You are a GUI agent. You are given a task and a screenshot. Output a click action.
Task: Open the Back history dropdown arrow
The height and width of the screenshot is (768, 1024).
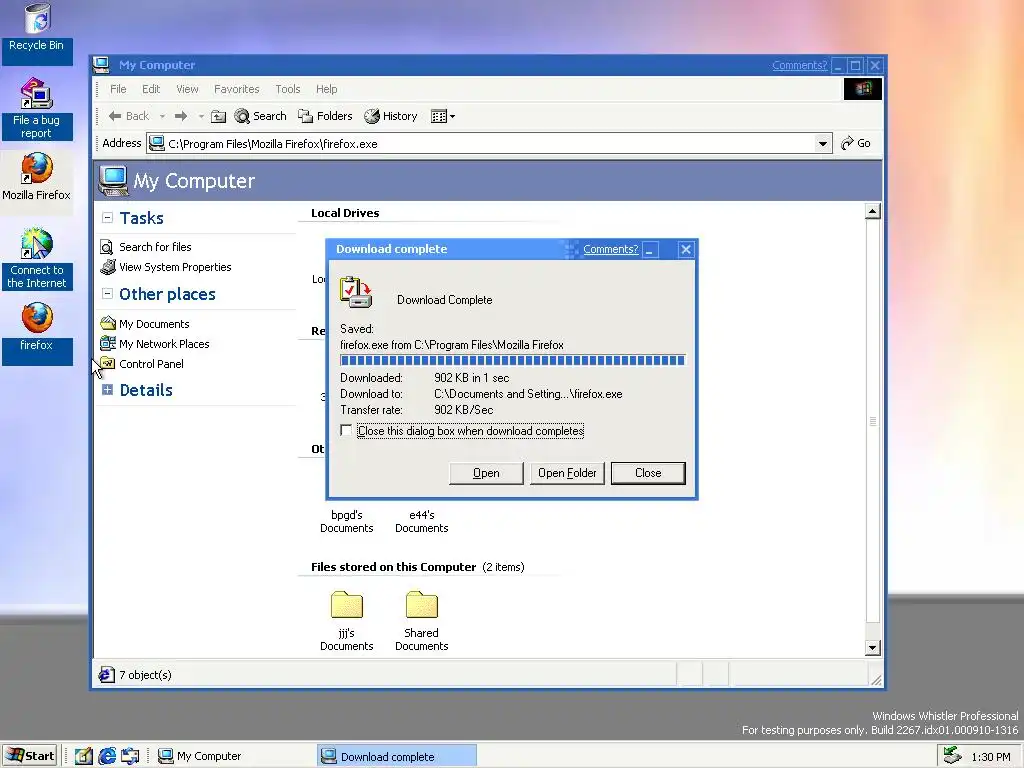tap(162, 116)
